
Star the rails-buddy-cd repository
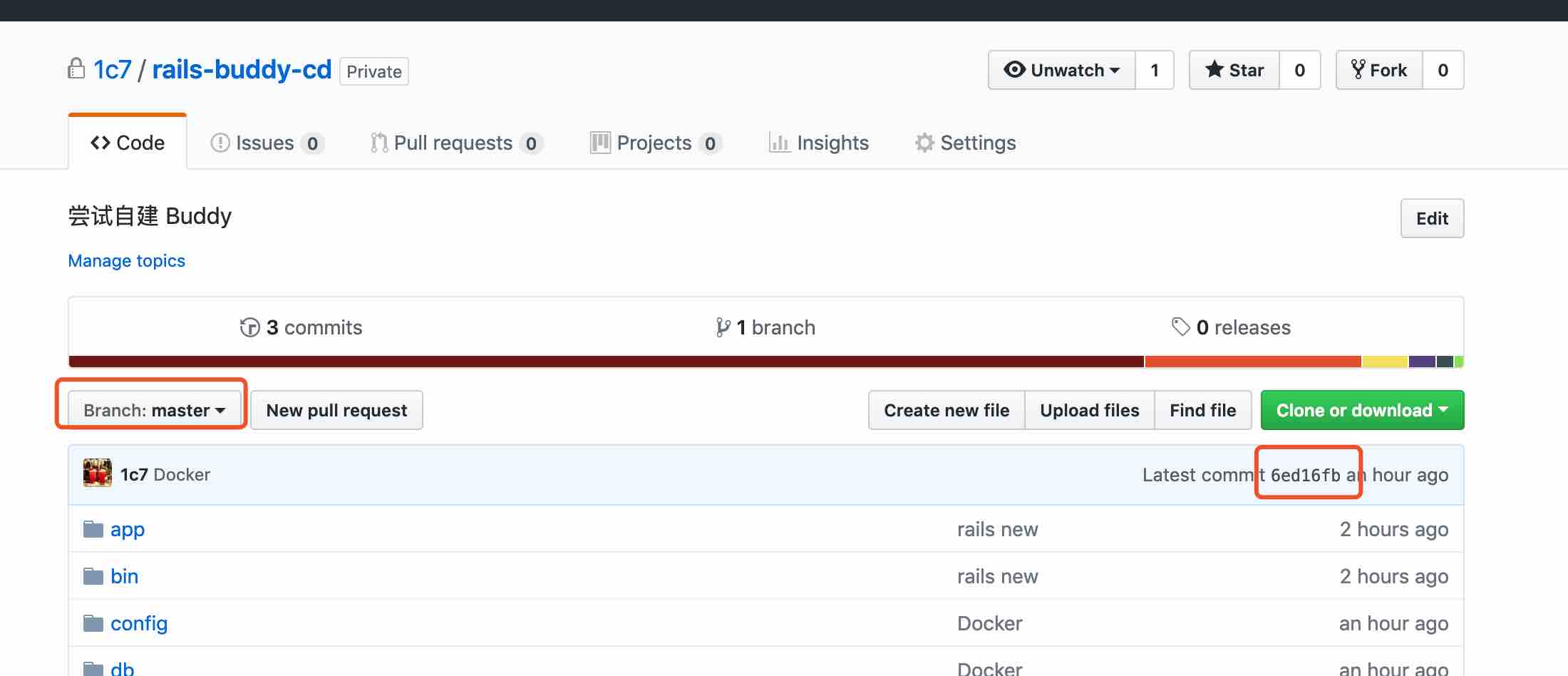pyautogui.click(x=1234, y=70)
